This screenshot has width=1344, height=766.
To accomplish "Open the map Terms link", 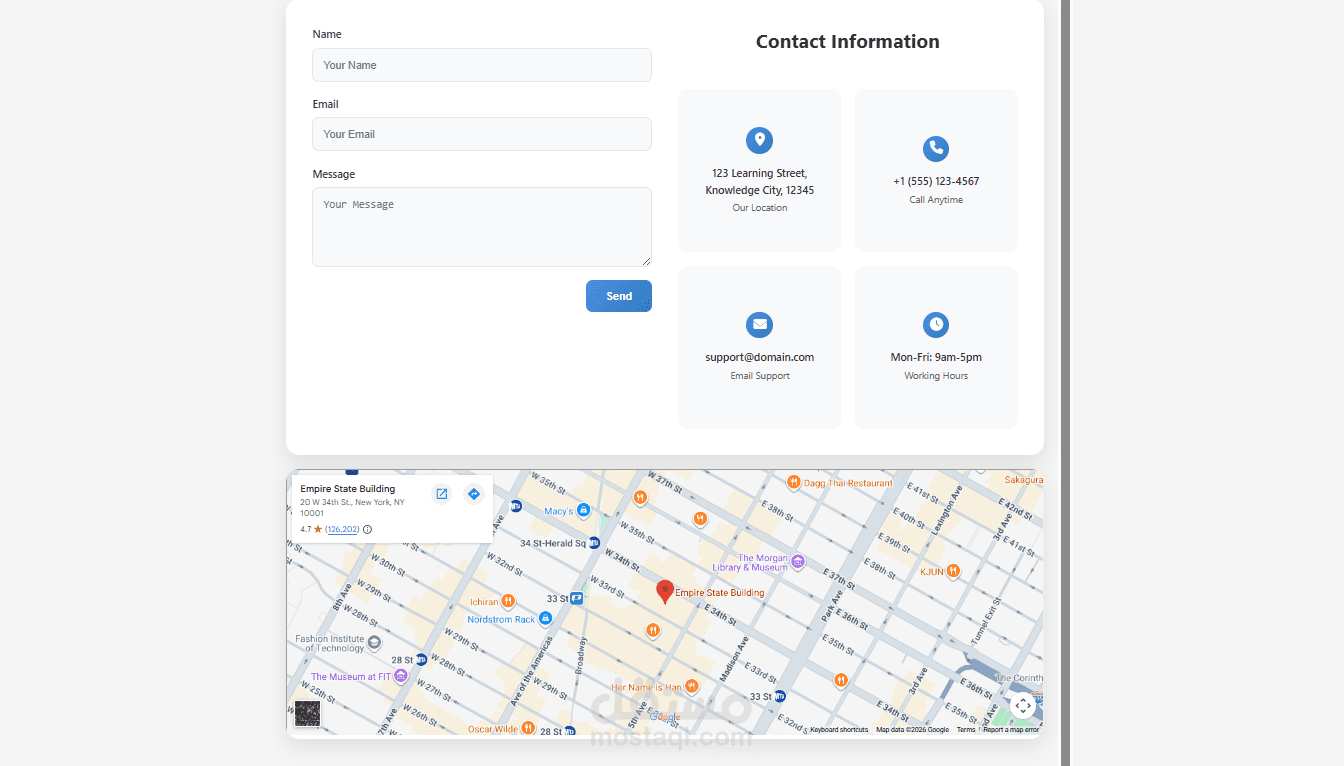I will coord(966,730).
